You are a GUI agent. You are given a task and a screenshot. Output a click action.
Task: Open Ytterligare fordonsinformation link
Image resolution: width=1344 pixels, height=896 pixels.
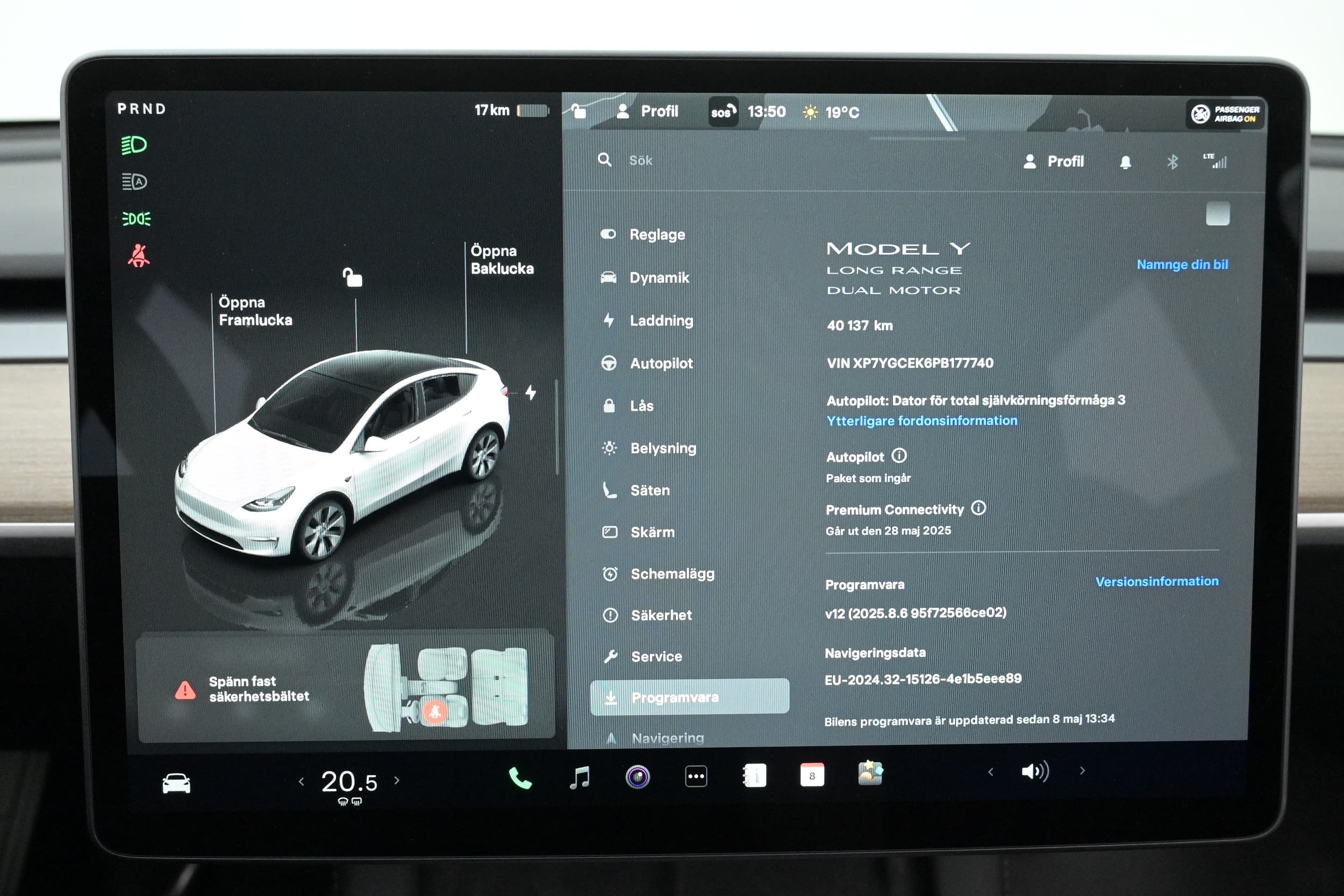tap(921, 421)
